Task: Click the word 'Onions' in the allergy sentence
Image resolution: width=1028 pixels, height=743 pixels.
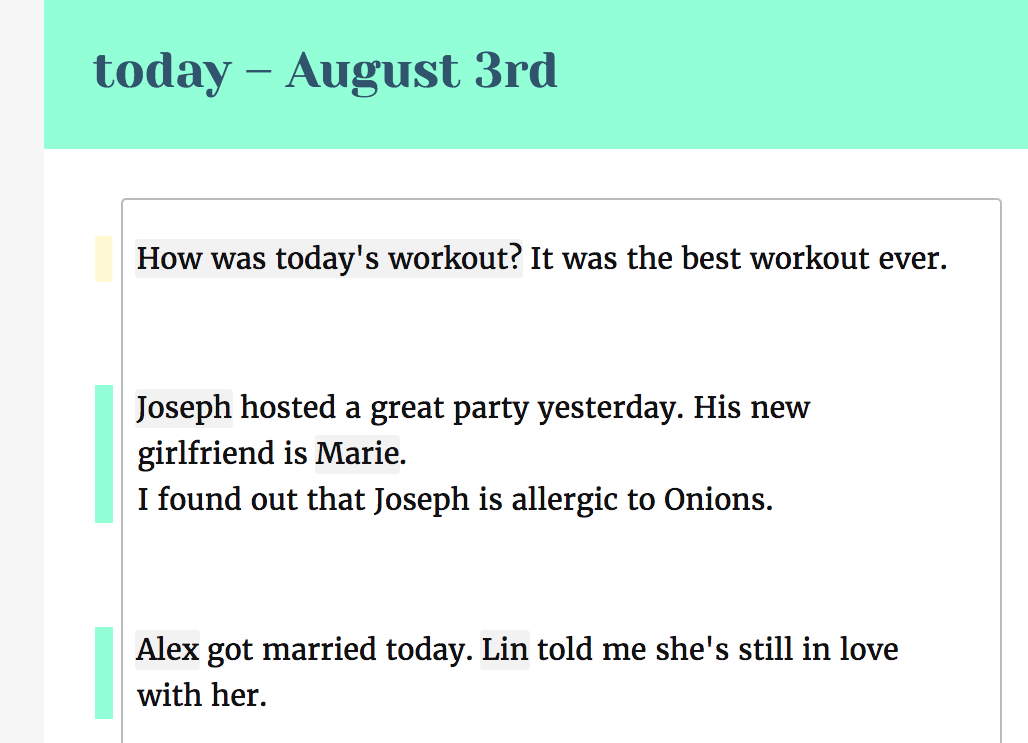Action: [715, 500]
